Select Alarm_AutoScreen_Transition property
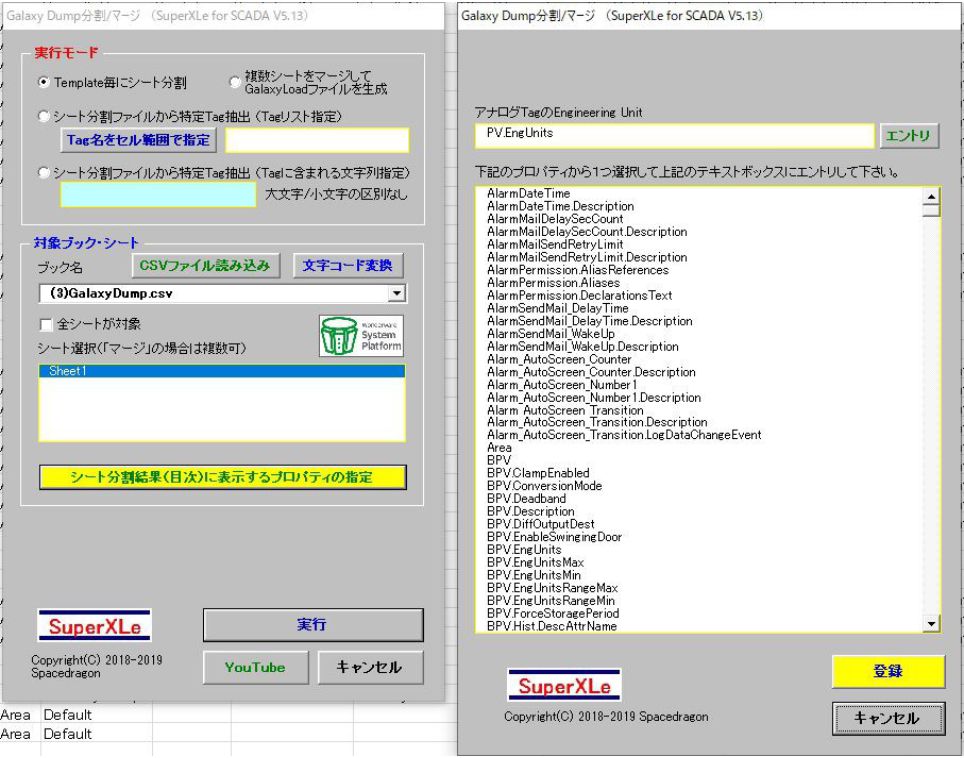This screenshot has height=758, width=964. tap(565, 410)
